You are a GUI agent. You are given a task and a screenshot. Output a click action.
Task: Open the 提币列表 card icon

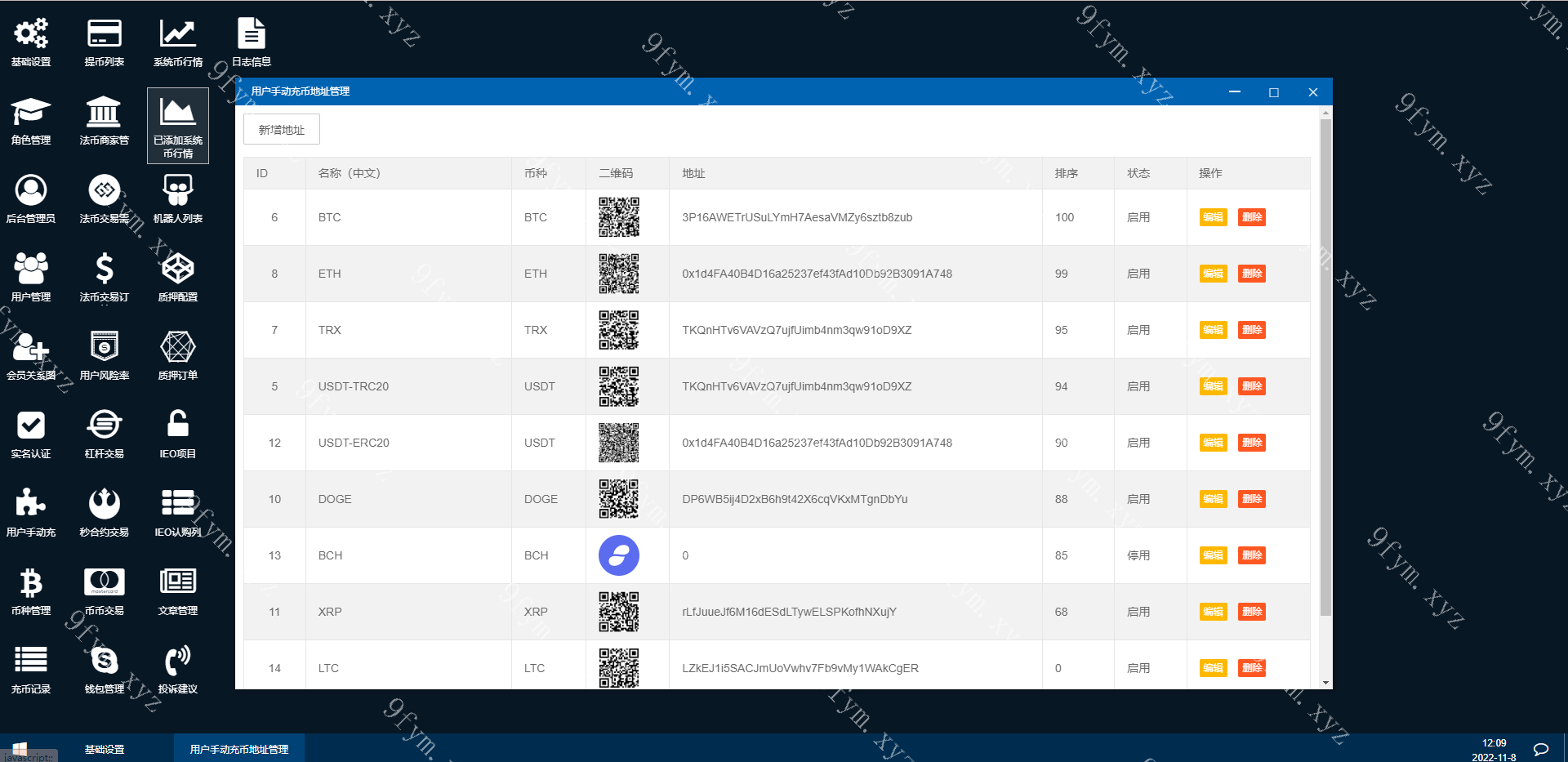pos(105,33)
